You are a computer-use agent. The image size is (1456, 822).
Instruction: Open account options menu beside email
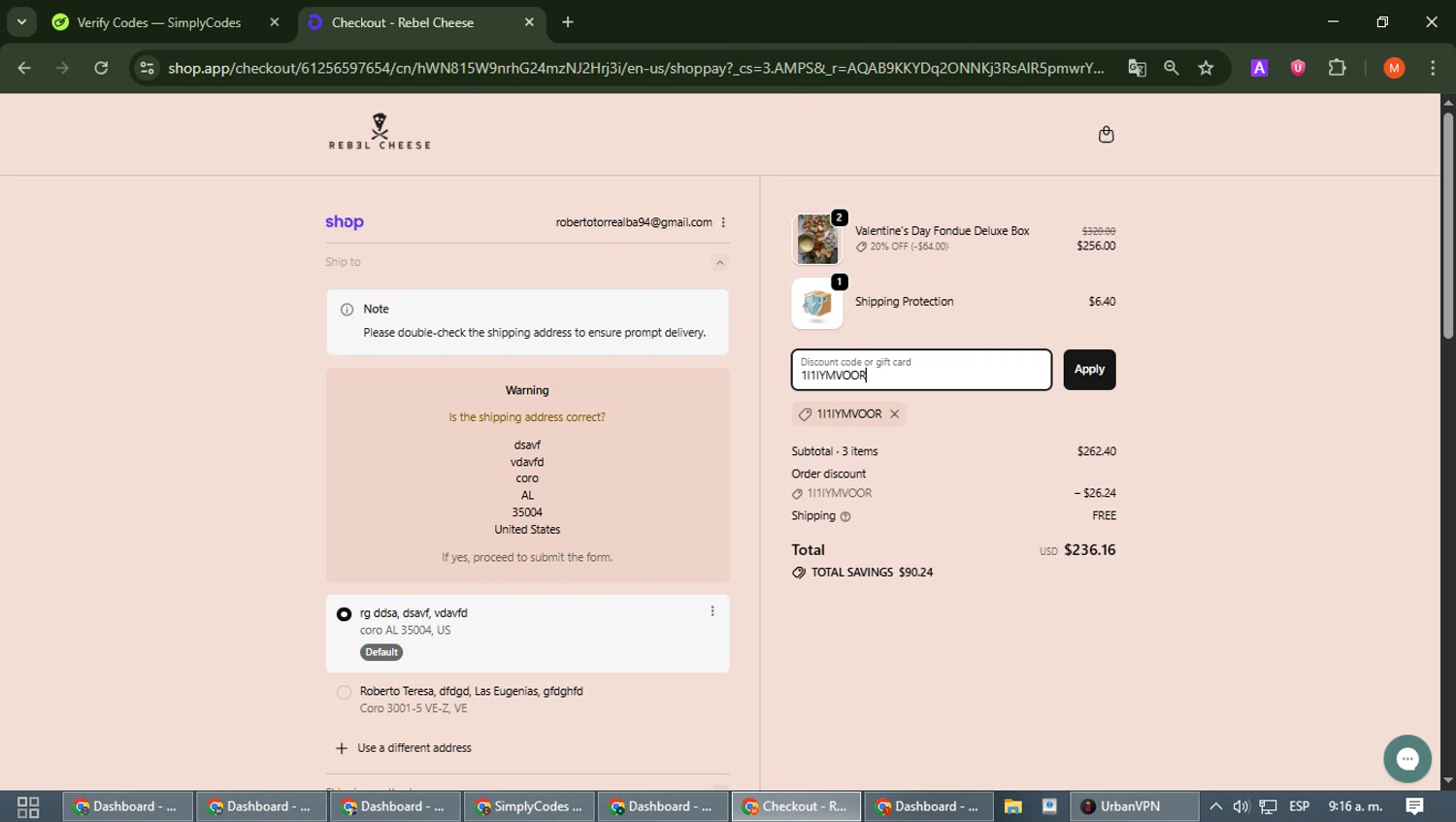click(723, 222)
